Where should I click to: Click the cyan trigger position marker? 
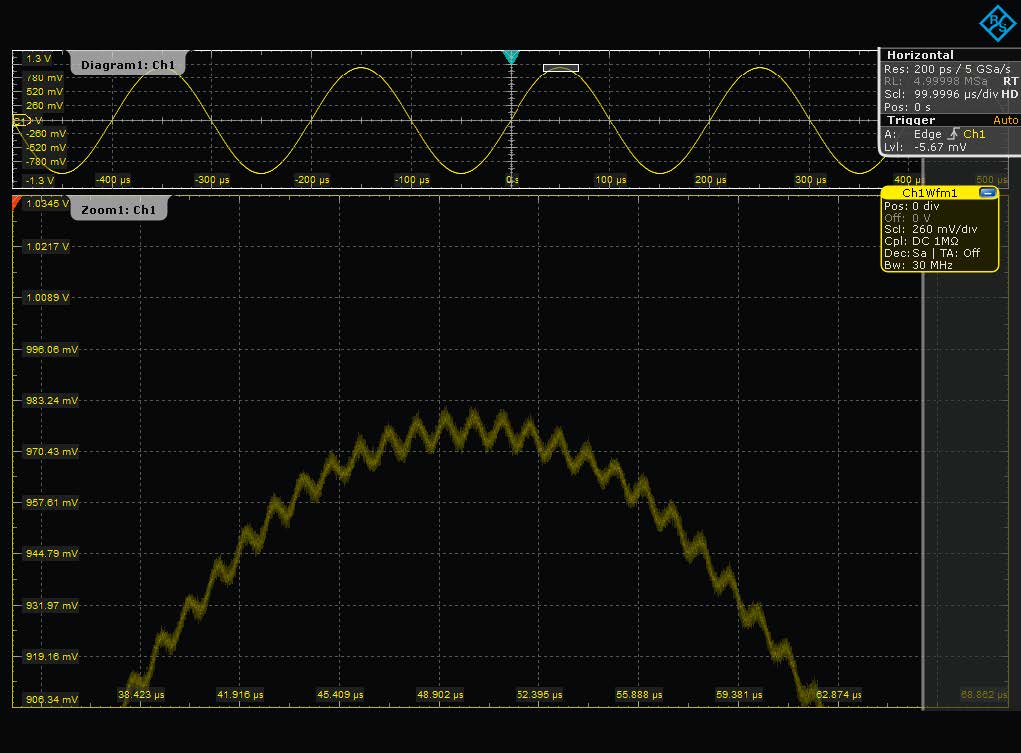tap(511, 57)
